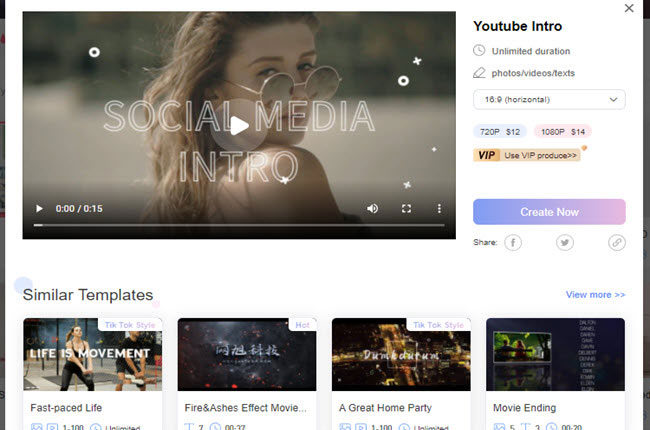Click the pencil icon beside photos/videos/texts

click(479, 73)
